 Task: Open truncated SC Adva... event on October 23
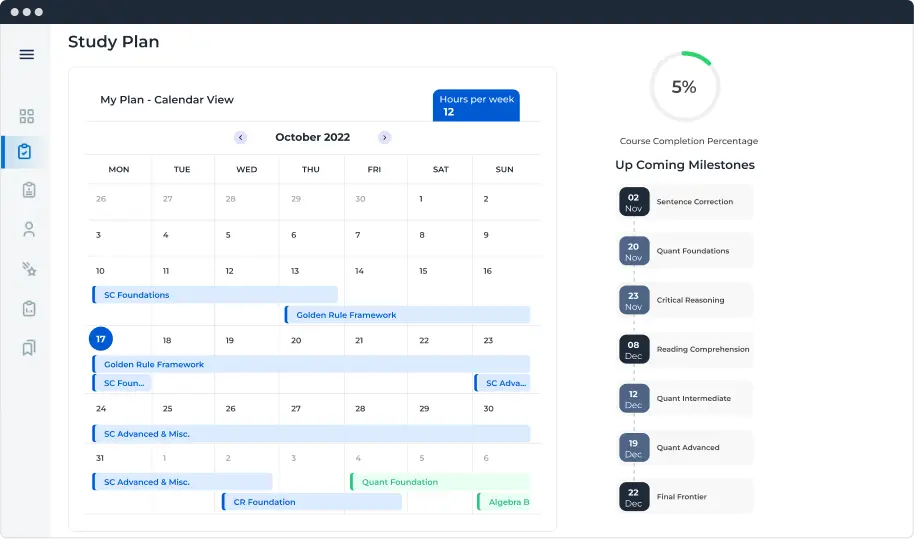(502, 383)
